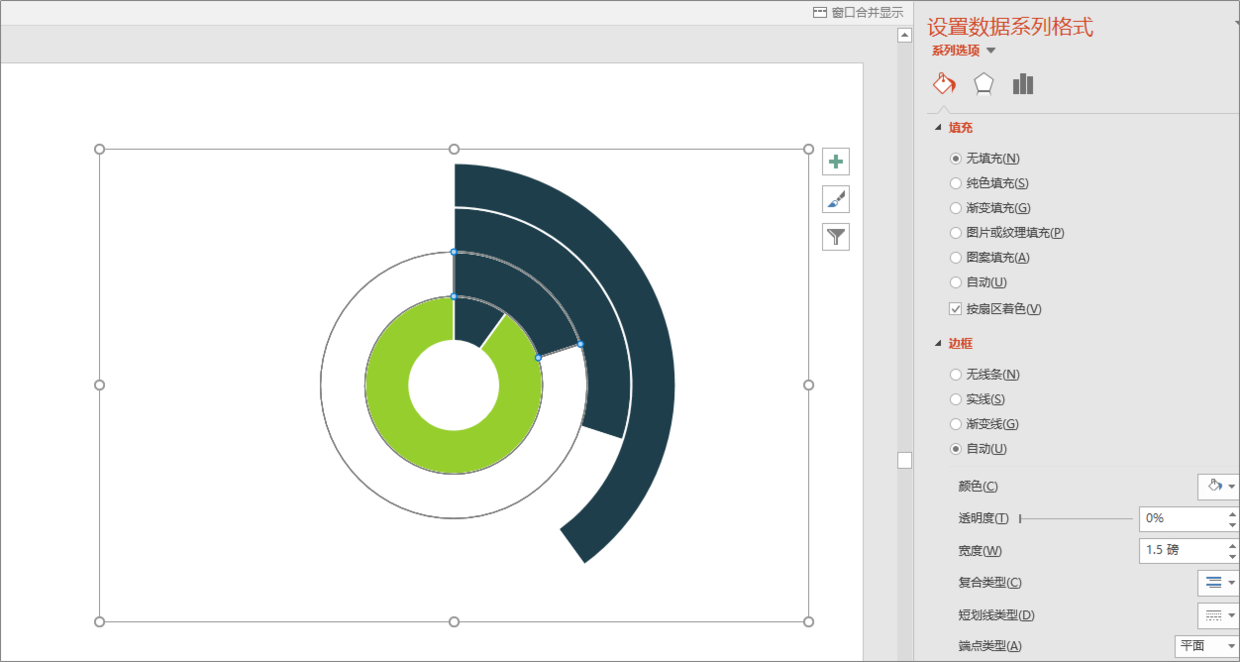
Task: Expand the 系列选项 dropdown arrow
Action: pyautogui.click(x=991, y=50)
